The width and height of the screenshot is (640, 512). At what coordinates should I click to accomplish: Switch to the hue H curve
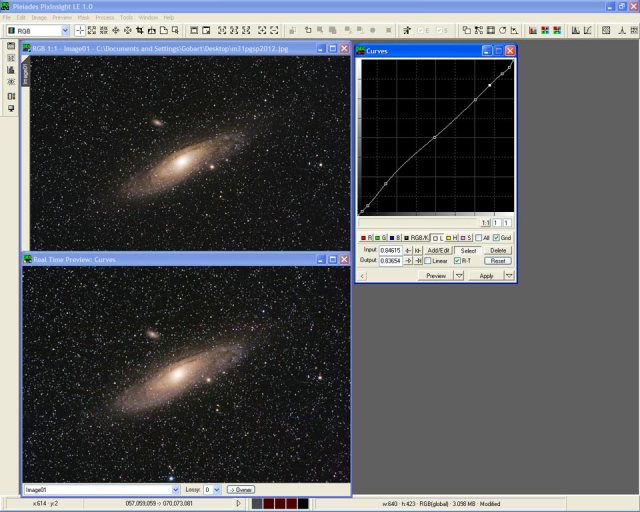point(454,237)
